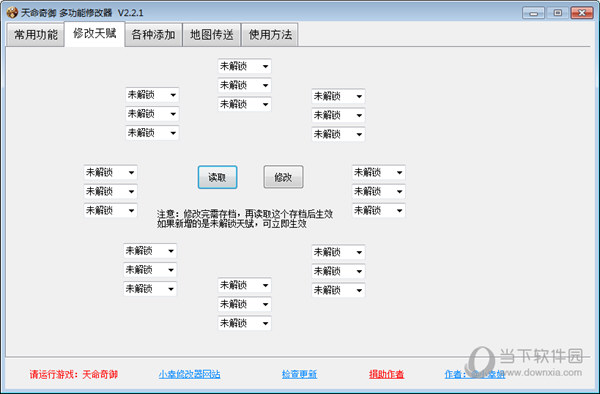Expand the last dropdown of the top-center group
This screenshot has height=394, width=600.
tap(245, 104)
